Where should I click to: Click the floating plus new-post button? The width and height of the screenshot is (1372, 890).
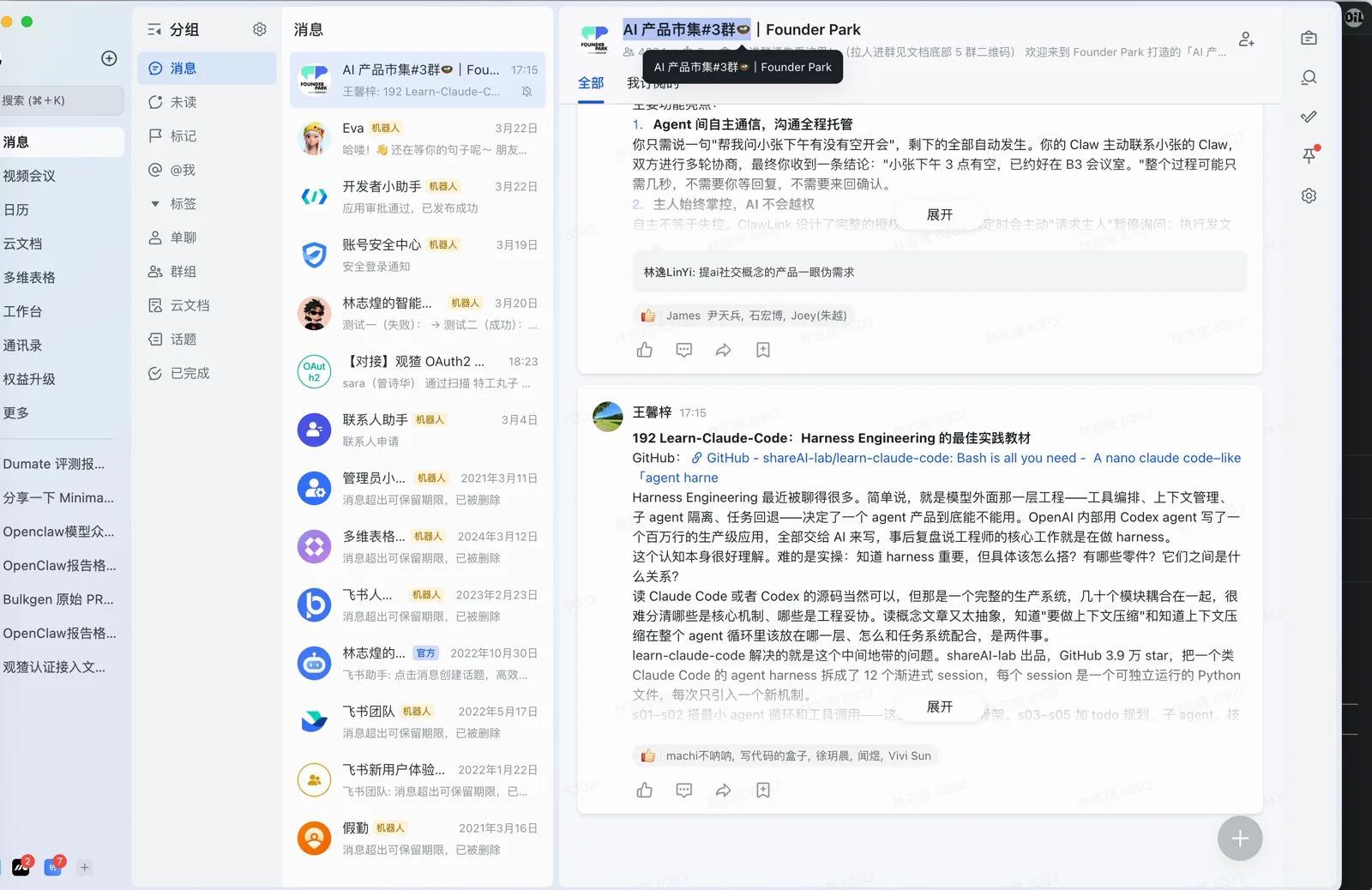point(1240,839)
